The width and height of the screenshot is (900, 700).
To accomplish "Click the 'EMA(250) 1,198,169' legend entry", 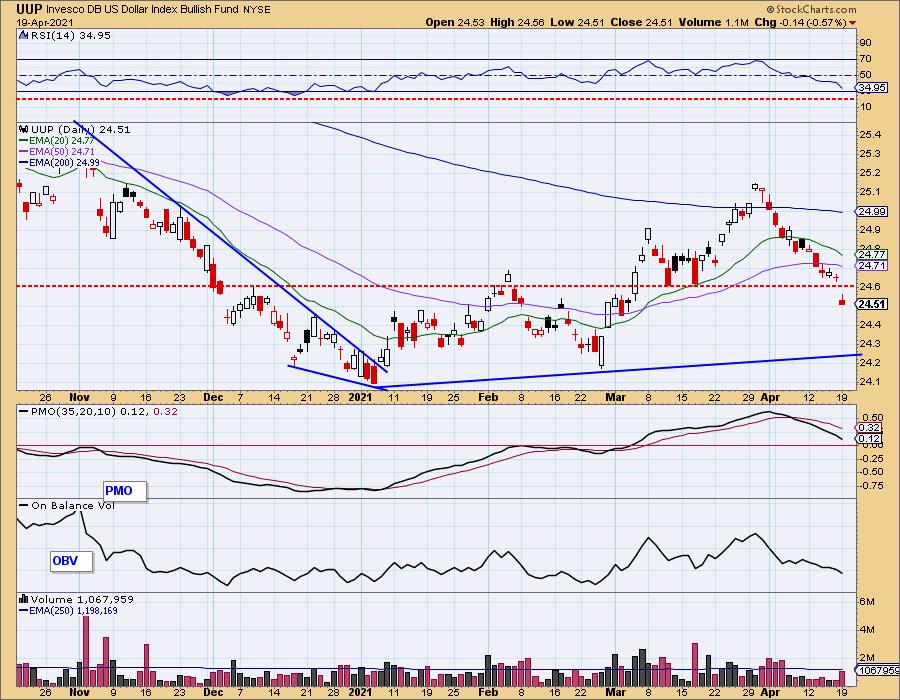I will click(68, 610).
